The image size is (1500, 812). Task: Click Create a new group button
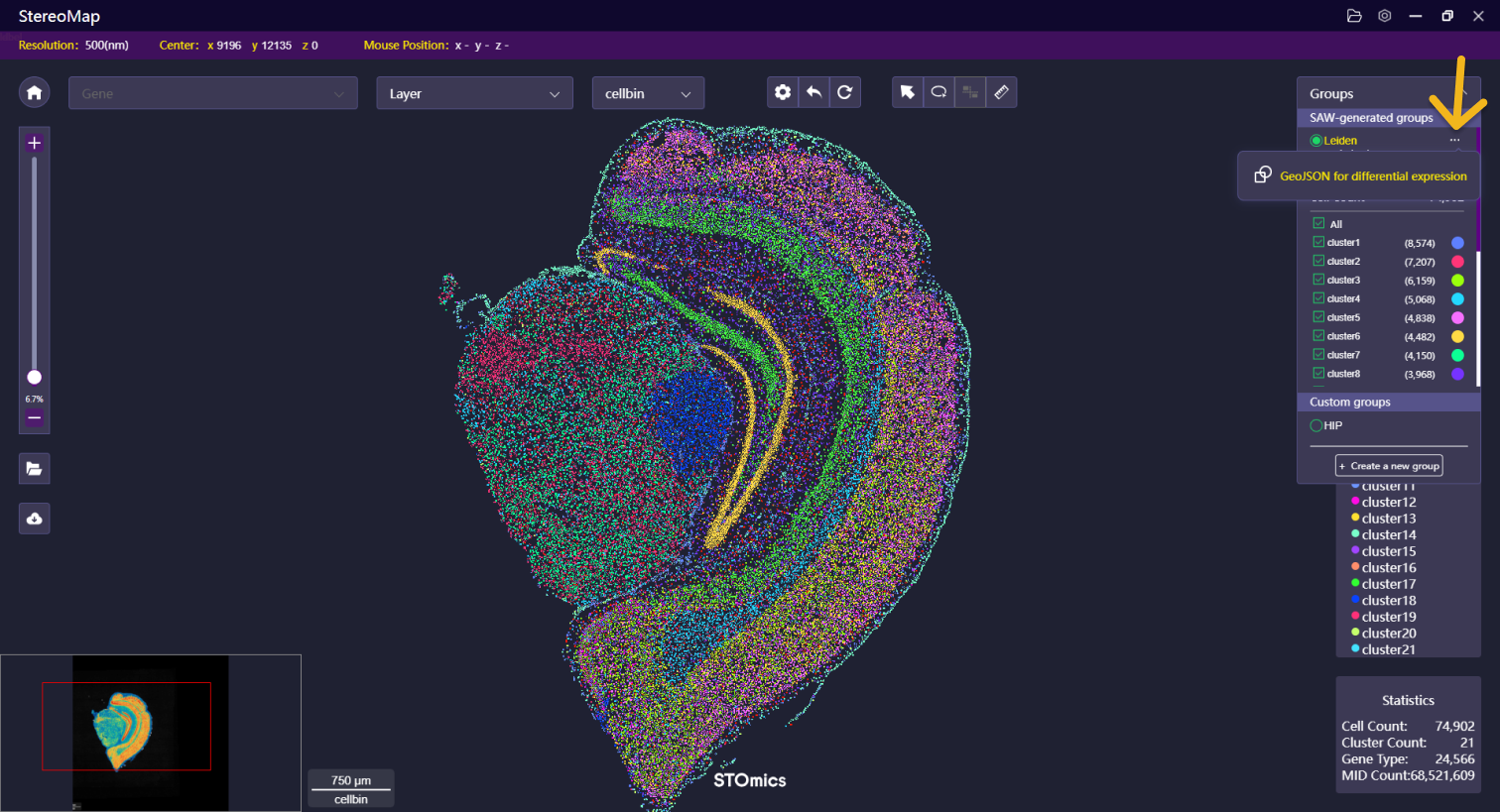pyautogui.click(x=1389, y=466)
